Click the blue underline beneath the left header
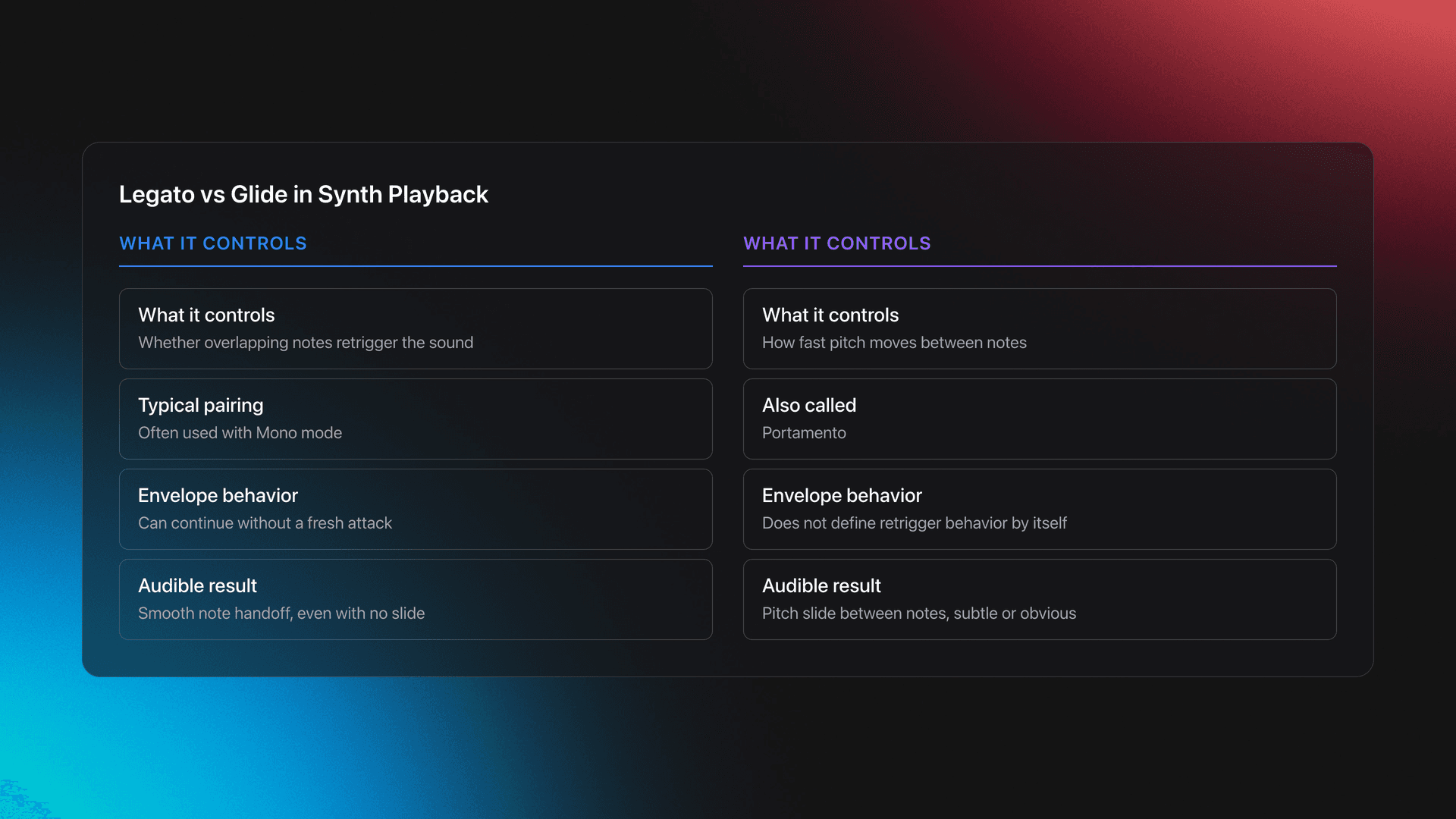Screen dimensions: 1456x819 [416, 266]
